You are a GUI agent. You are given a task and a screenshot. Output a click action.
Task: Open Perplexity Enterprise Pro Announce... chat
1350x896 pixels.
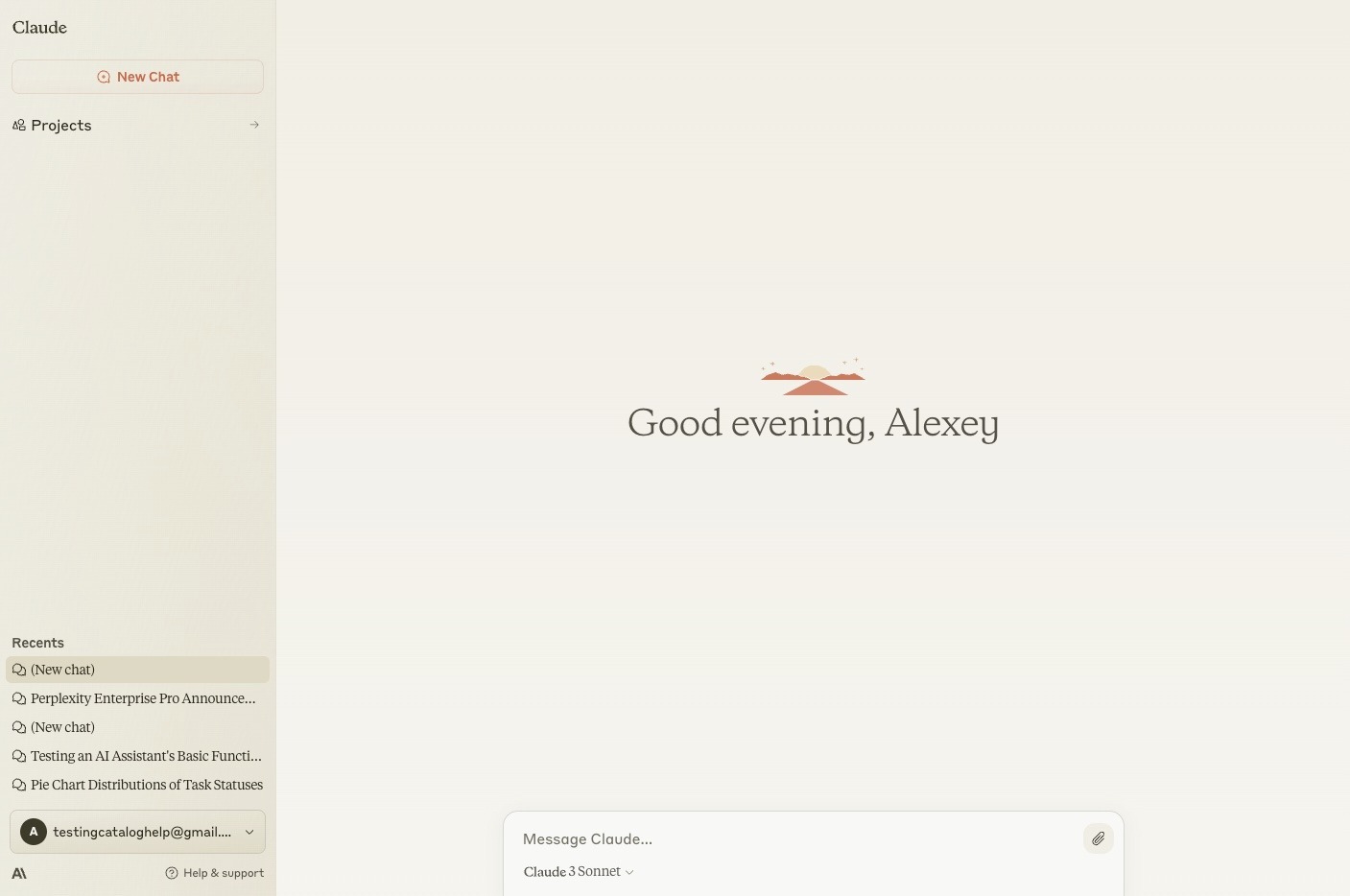tap(137, 698)
